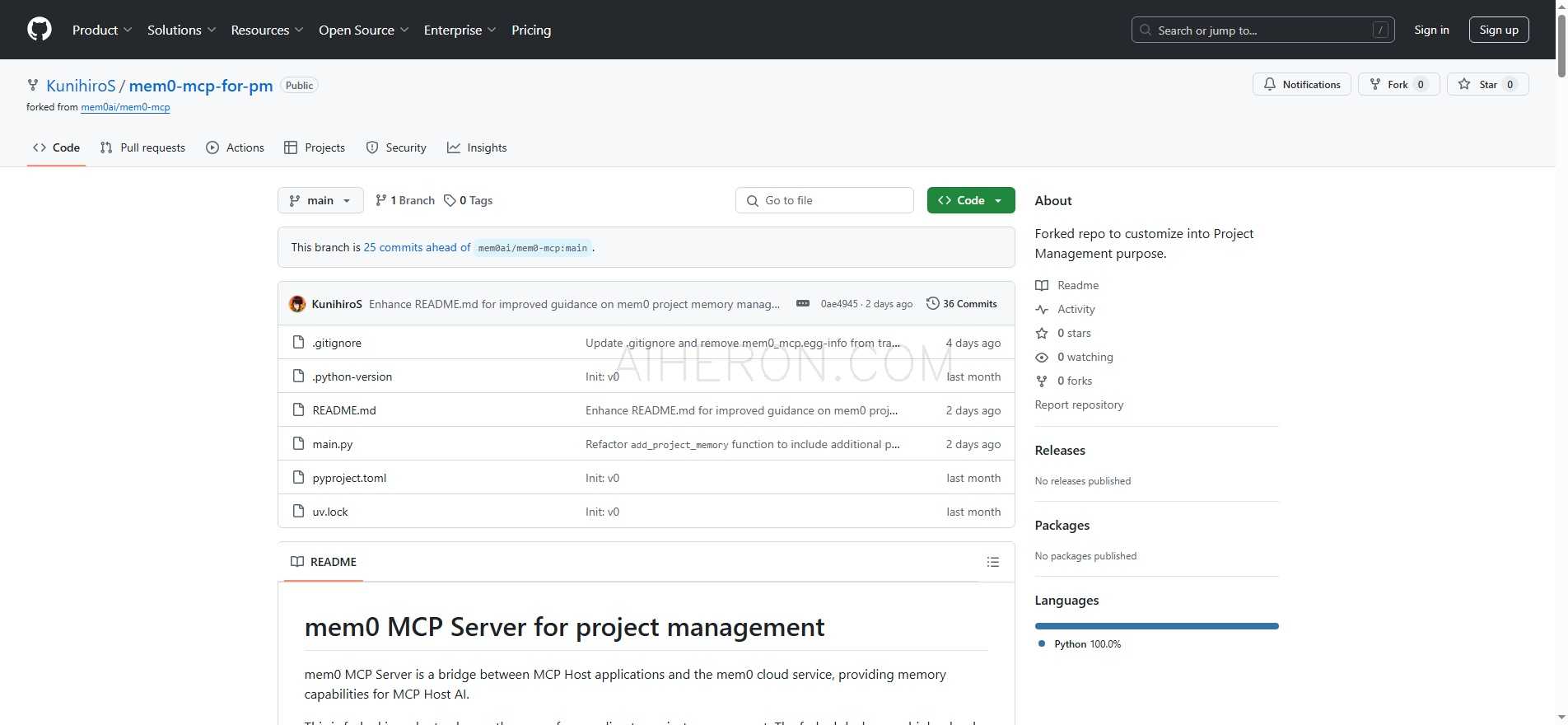This screenshot has width=1568, height=725.
Task: Open the 0ae4945 commit hash link
Action: point(839,304)
